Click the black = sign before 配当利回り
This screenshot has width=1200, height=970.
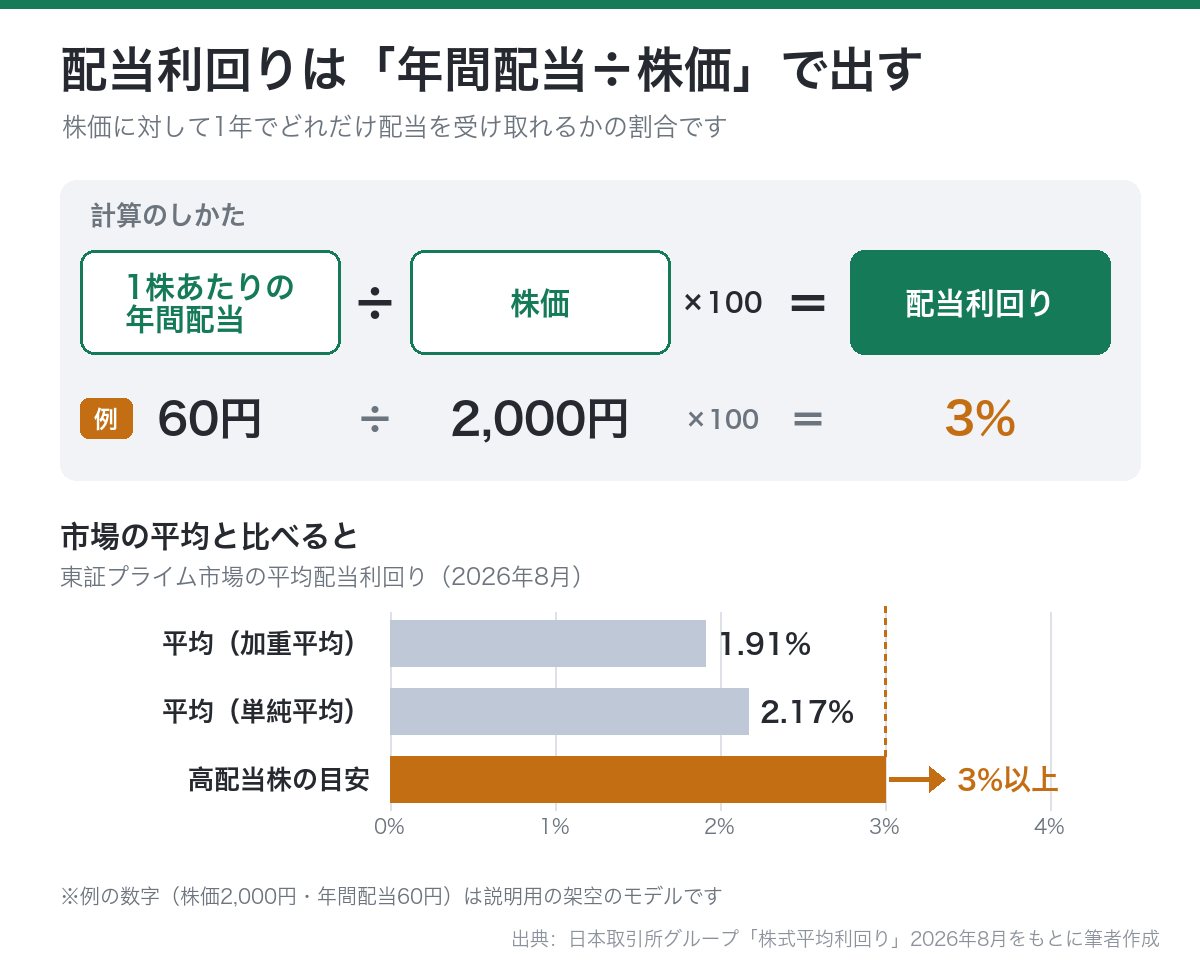(x=808, y=302)
